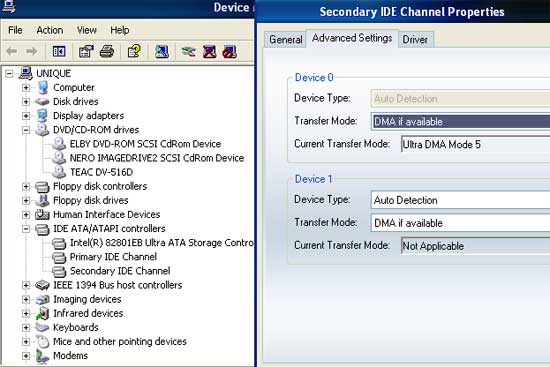
Task: Click the Help toolbar icon
Action: [134, 52]
